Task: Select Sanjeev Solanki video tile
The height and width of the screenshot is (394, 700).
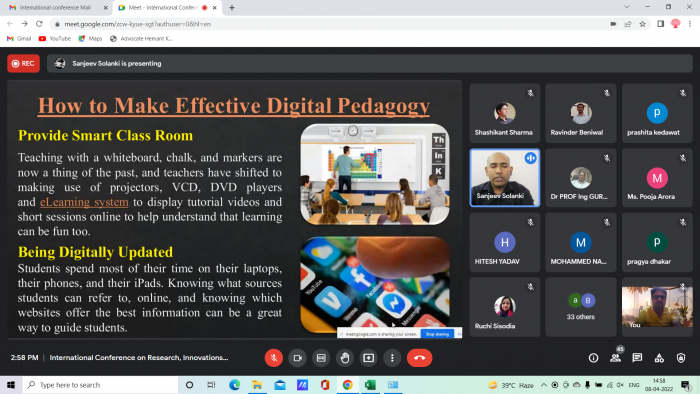Action: pos(504,178)
